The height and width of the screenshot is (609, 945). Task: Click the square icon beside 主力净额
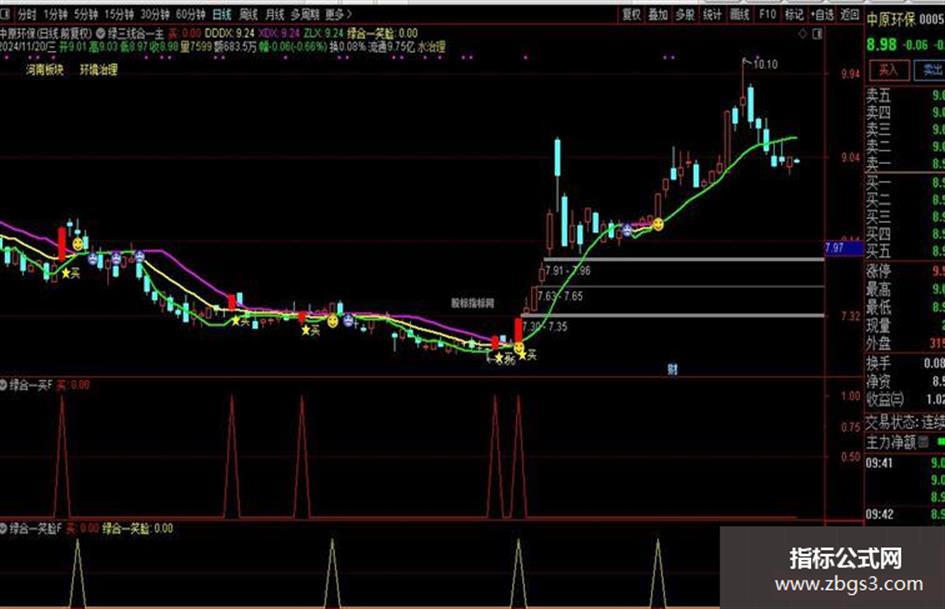point(923,443)
